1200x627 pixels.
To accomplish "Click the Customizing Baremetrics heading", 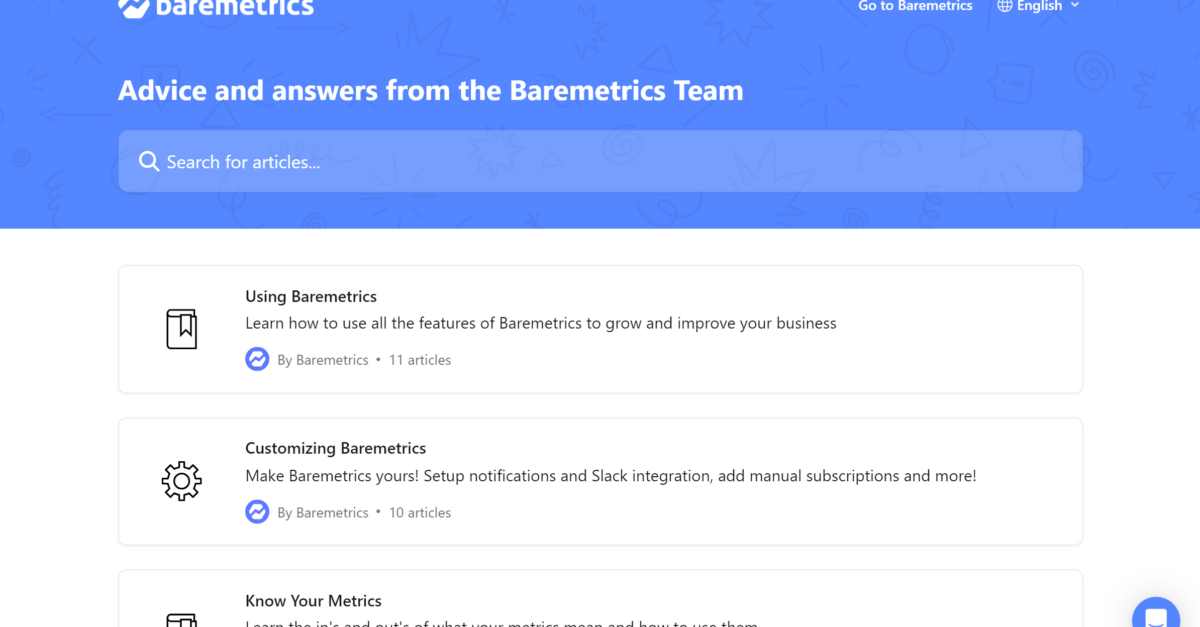I will pyautogui.click(x=335, y=448).
